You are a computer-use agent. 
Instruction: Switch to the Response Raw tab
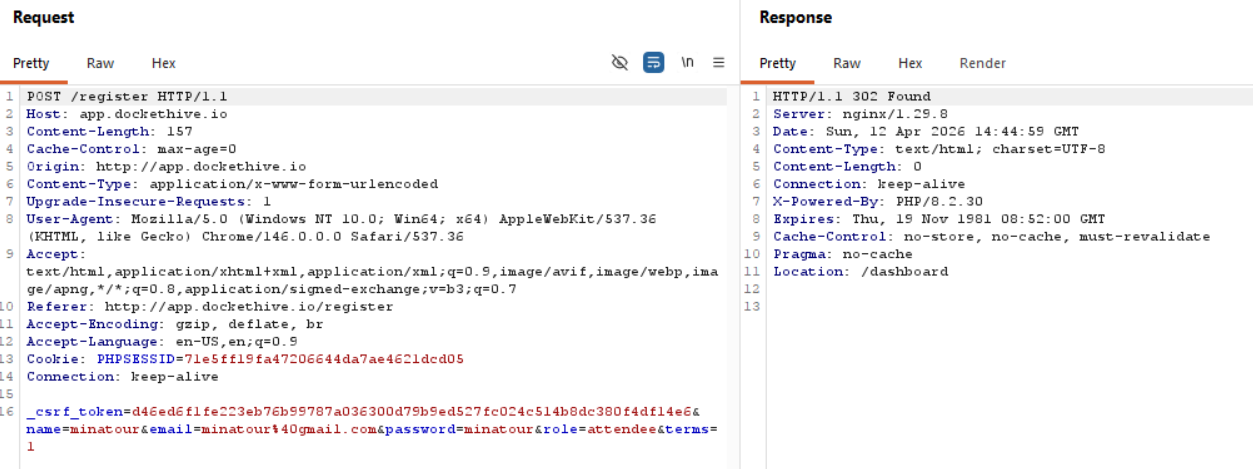coord(846,63)
